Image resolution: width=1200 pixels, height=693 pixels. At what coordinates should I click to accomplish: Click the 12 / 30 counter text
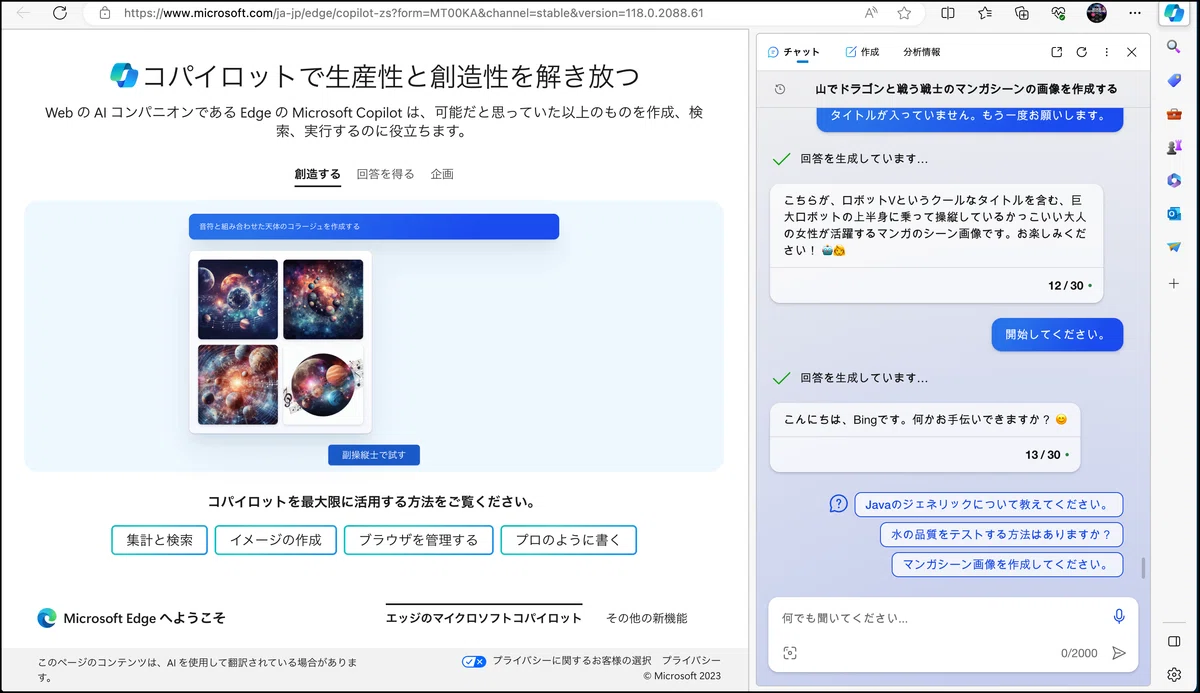[x=1066, y=285]
